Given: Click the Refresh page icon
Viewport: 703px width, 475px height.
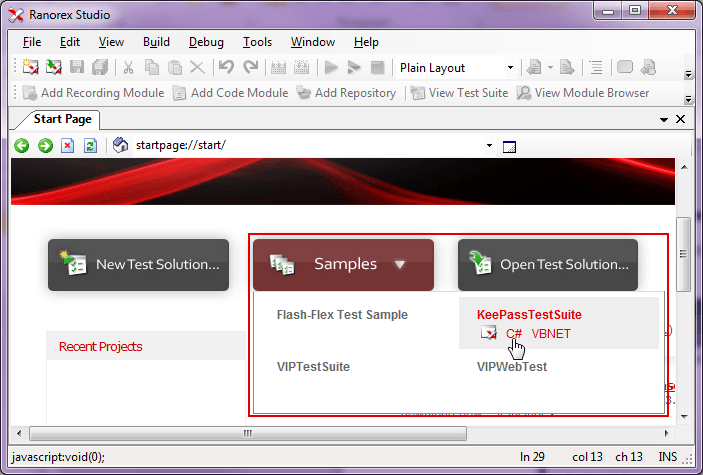Looking at the screenshot, I should 91,145.
